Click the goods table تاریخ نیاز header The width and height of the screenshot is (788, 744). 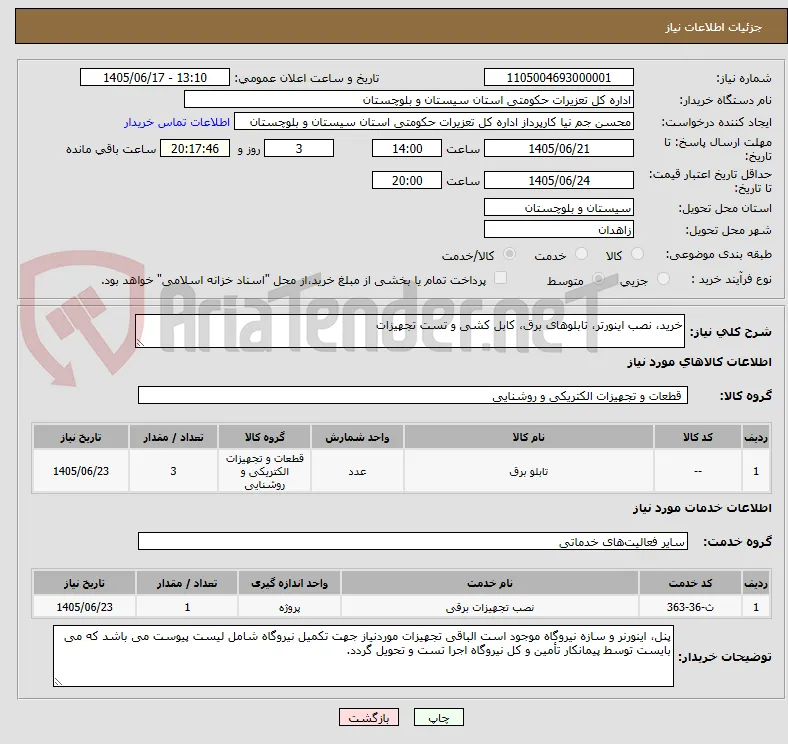point(81,437)
